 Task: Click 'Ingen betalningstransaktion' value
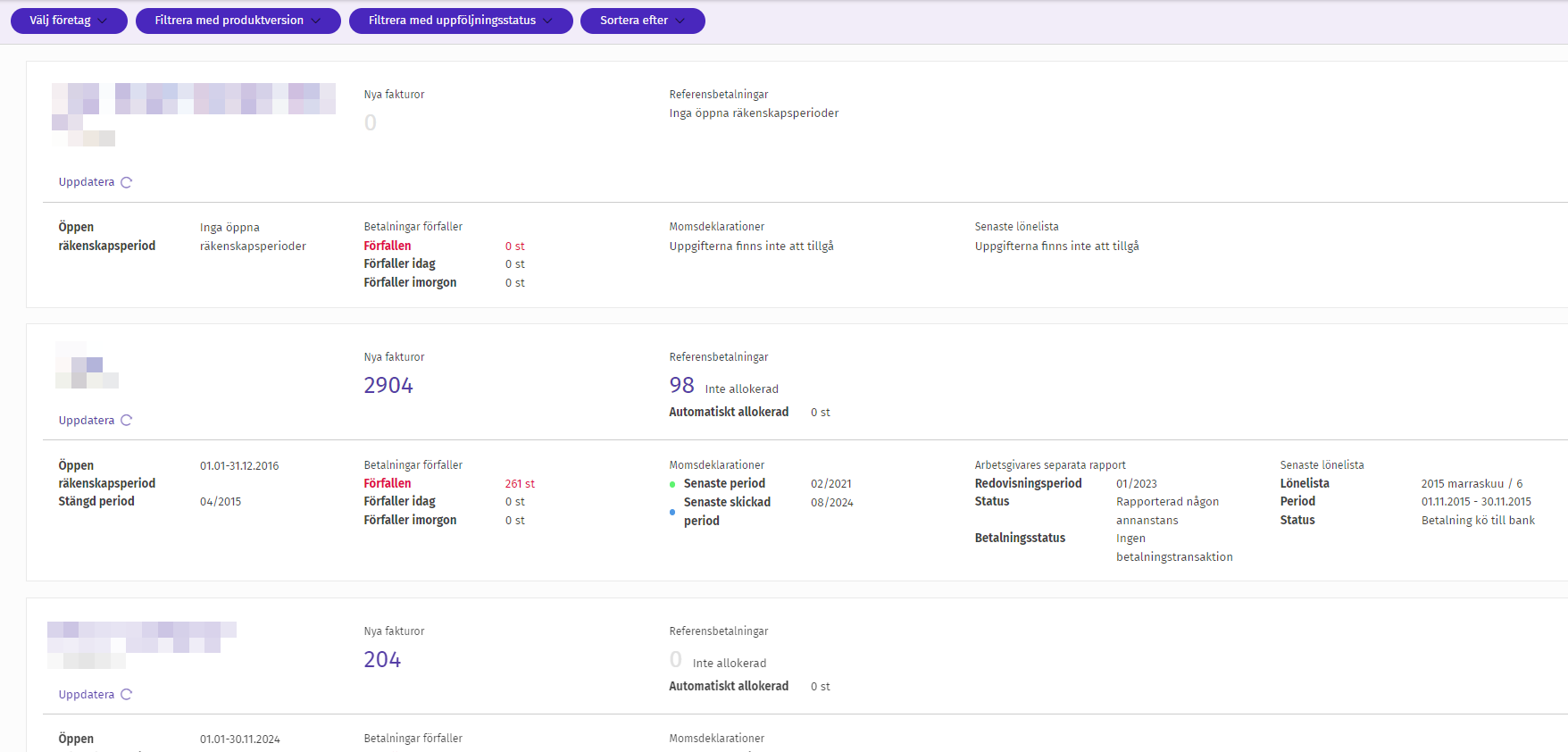pyautogui.click(x=1174, y=547)
